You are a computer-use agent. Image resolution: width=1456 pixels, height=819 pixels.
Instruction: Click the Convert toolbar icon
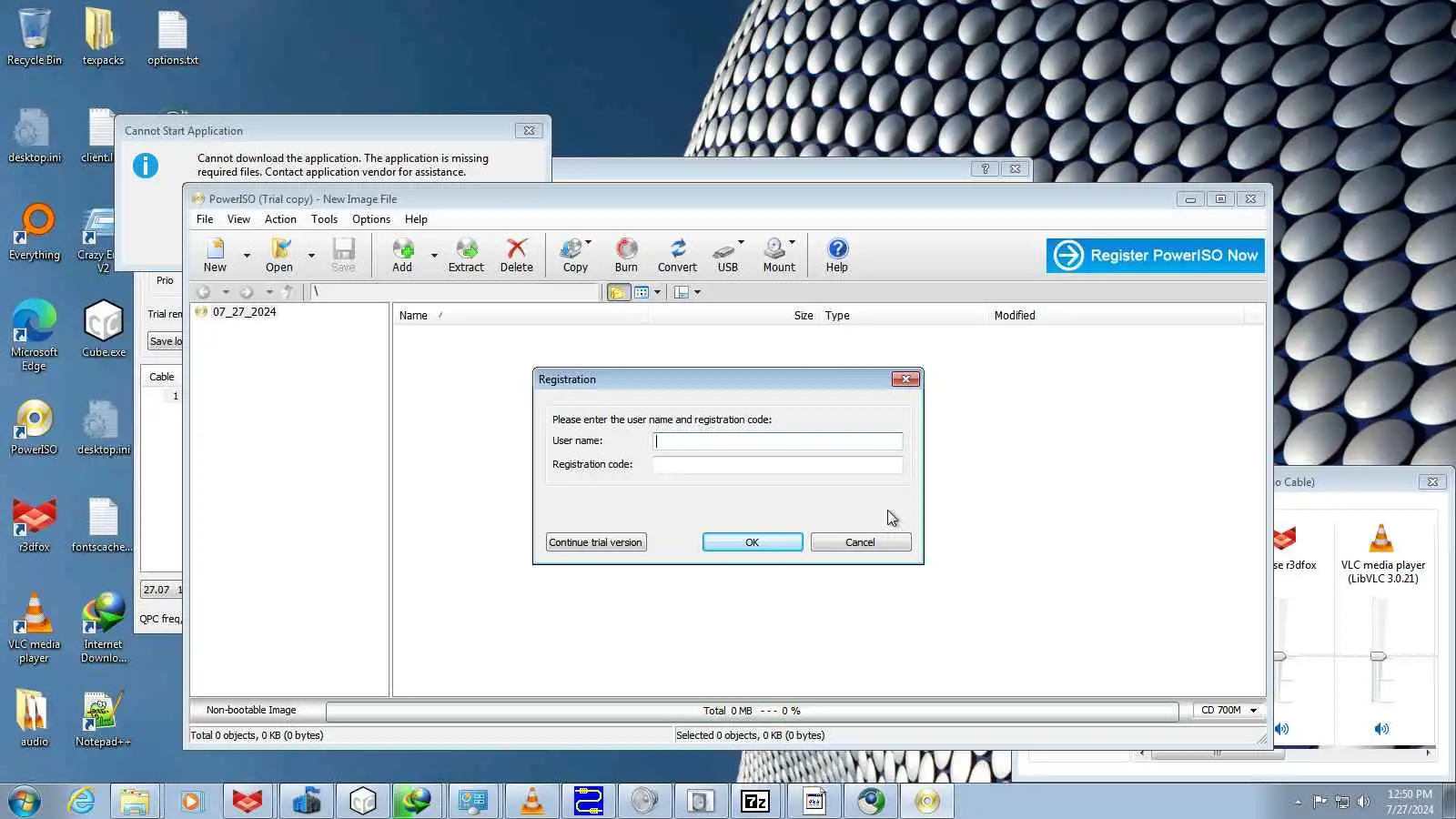[x=677, y=255]
